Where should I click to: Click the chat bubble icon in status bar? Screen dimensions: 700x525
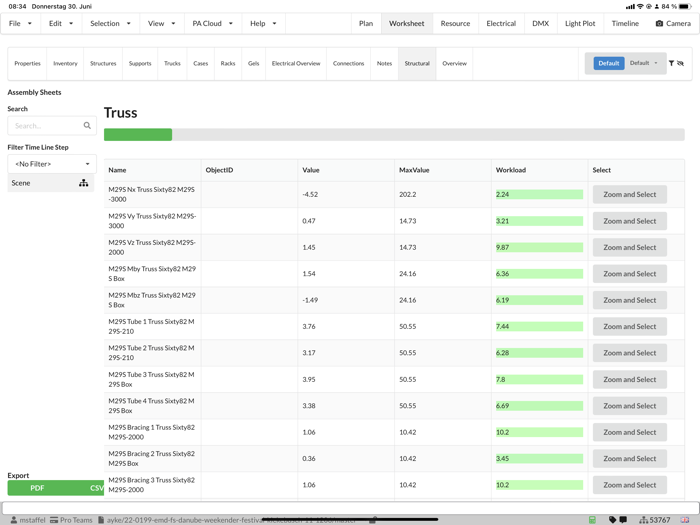pos(623,520)
